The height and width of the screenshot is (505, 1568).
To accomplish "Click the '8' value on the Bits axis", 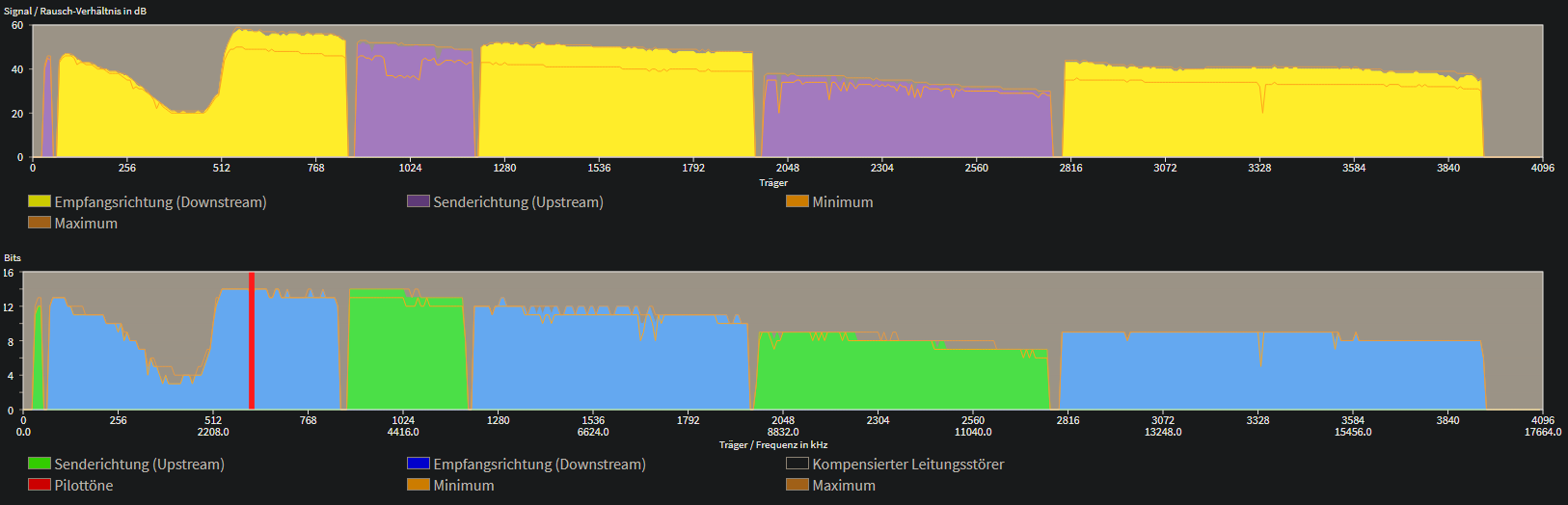I will click(x=11, y=341).
